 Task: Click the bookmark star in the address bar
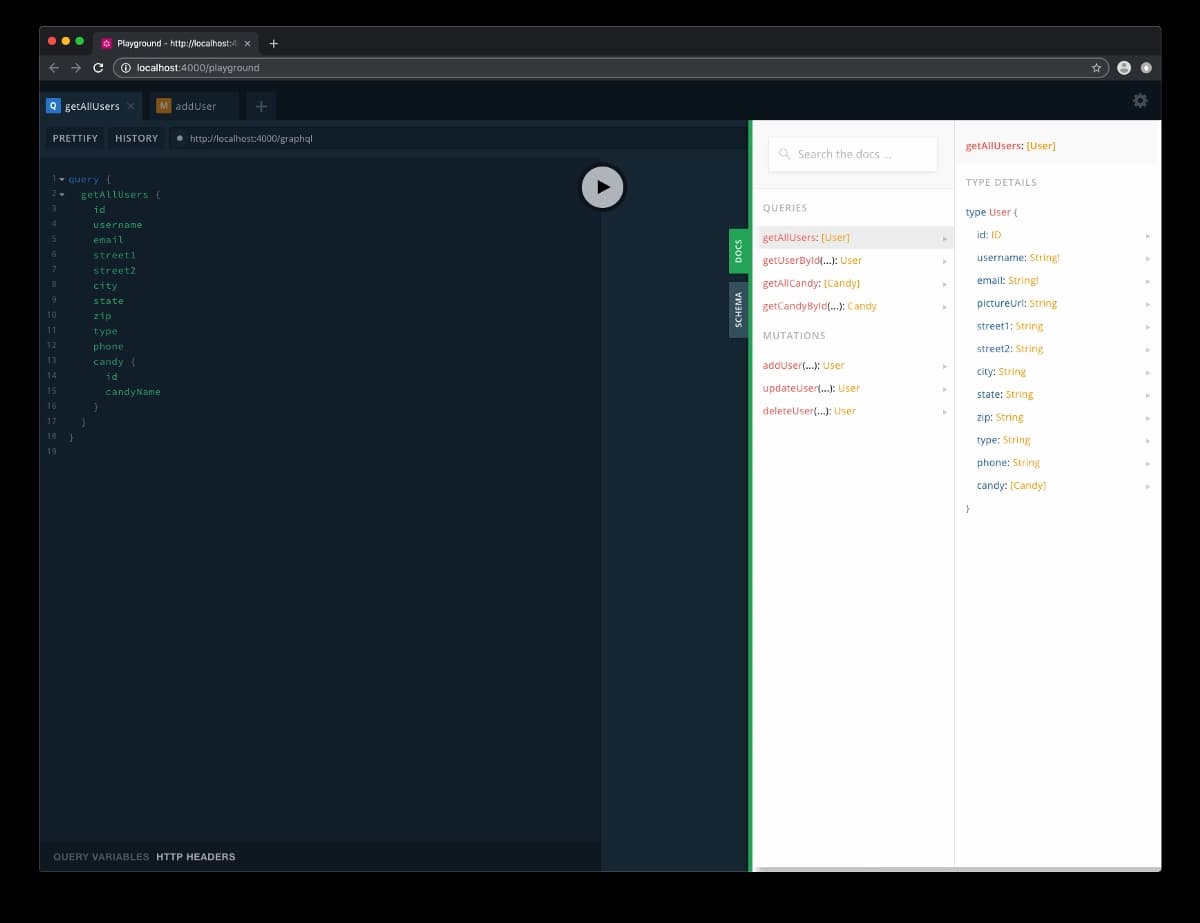(x=1096, y=67)
